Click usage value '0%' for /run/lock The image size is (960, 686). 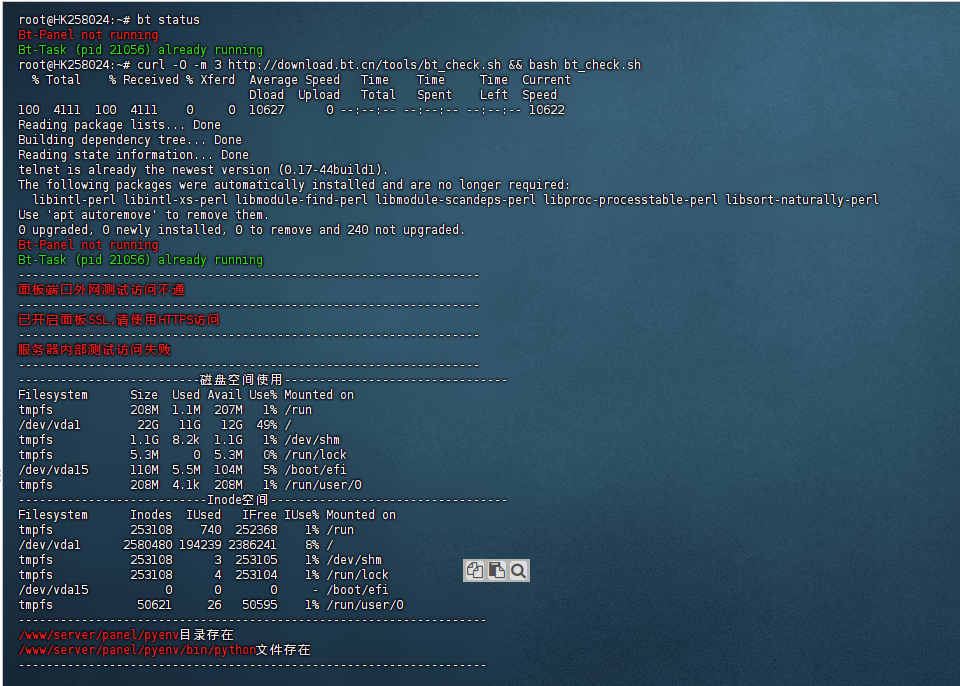click(270, 455)
